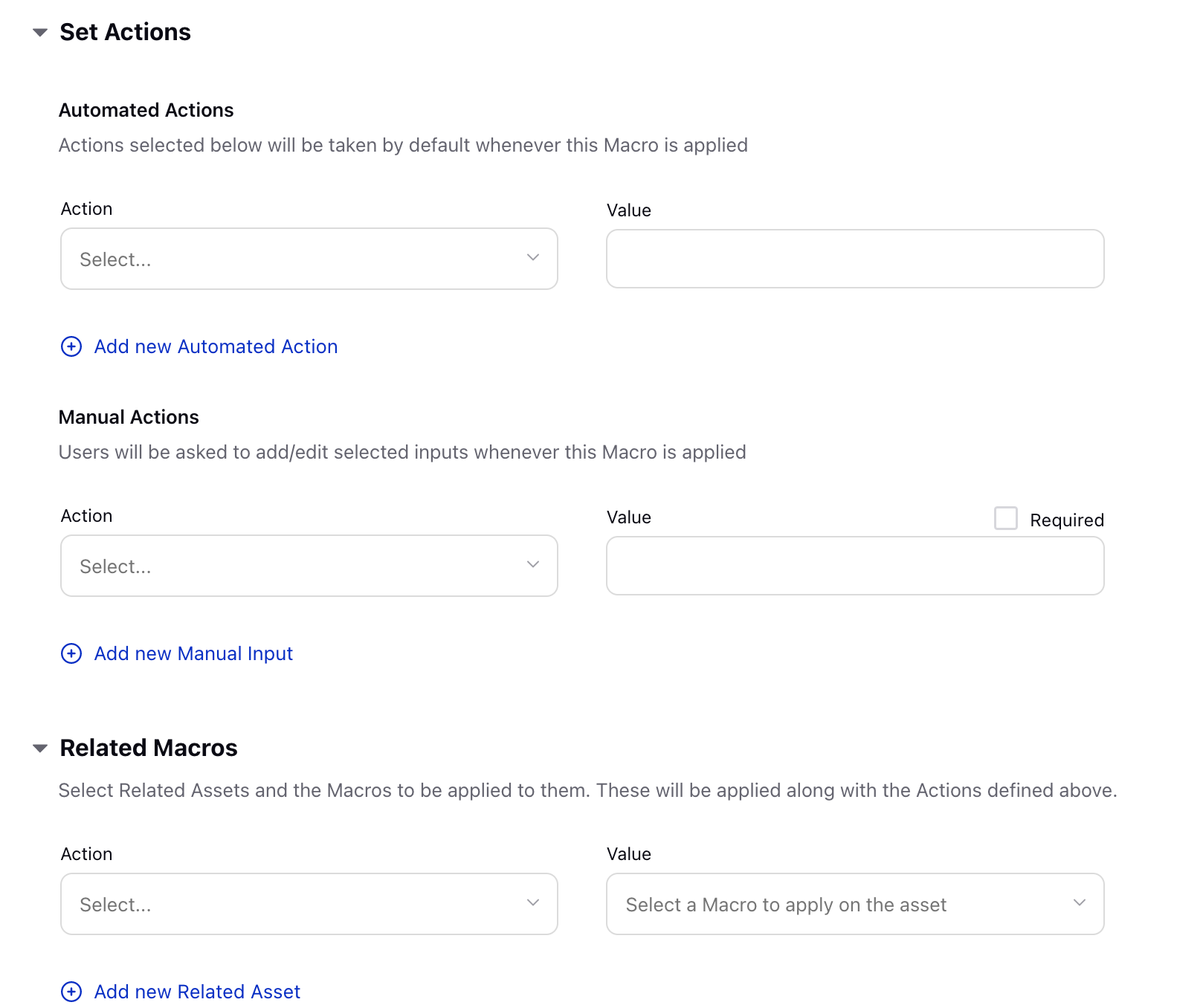Open the Automated Actions Action dropdown
The image size is (1203, 1008).
coord(309,259)
